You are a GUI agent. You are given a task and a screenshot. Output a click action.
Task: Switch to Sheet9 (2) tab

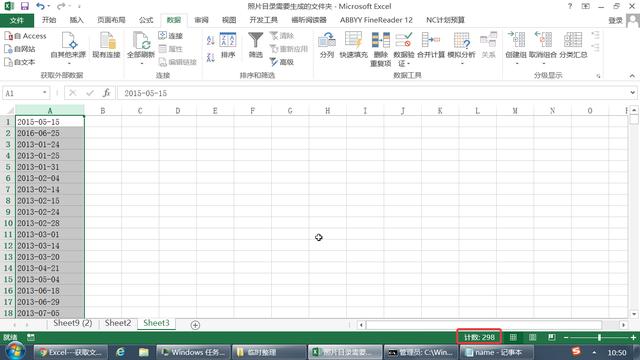[x=73, y=323]
